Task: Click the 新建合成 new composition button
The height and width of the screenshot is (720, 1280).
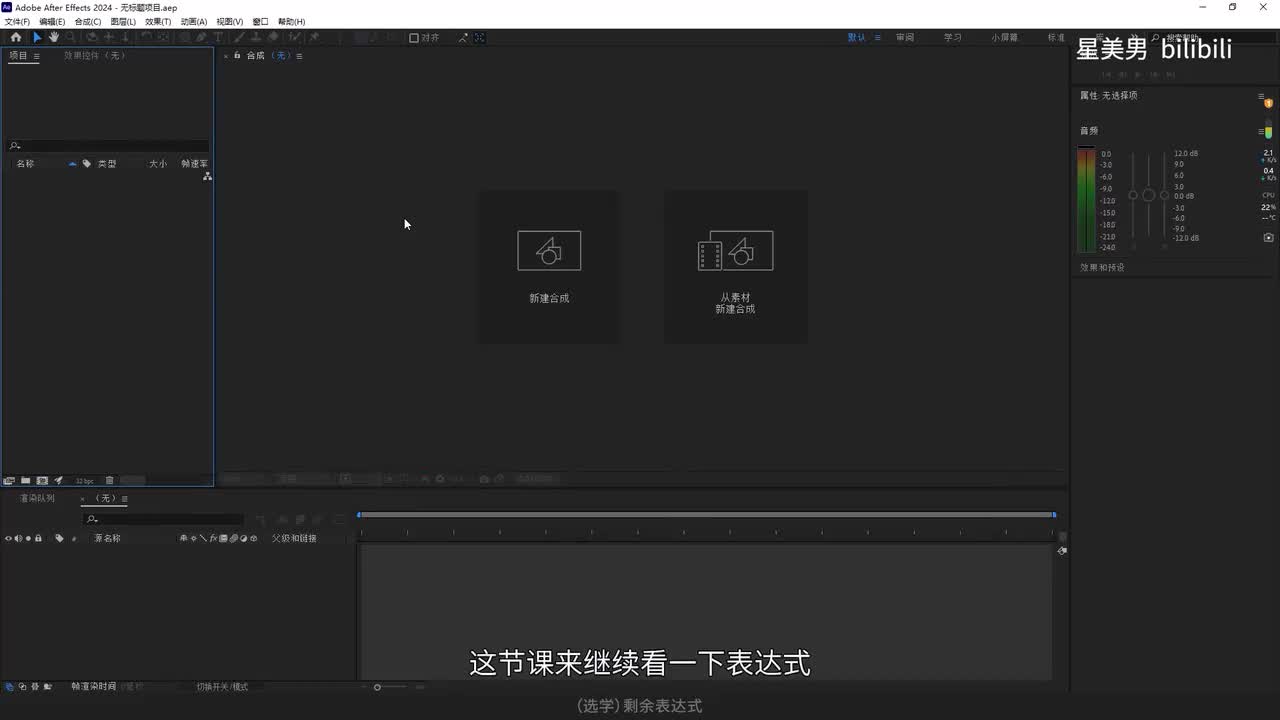Action: click(548, 267)
